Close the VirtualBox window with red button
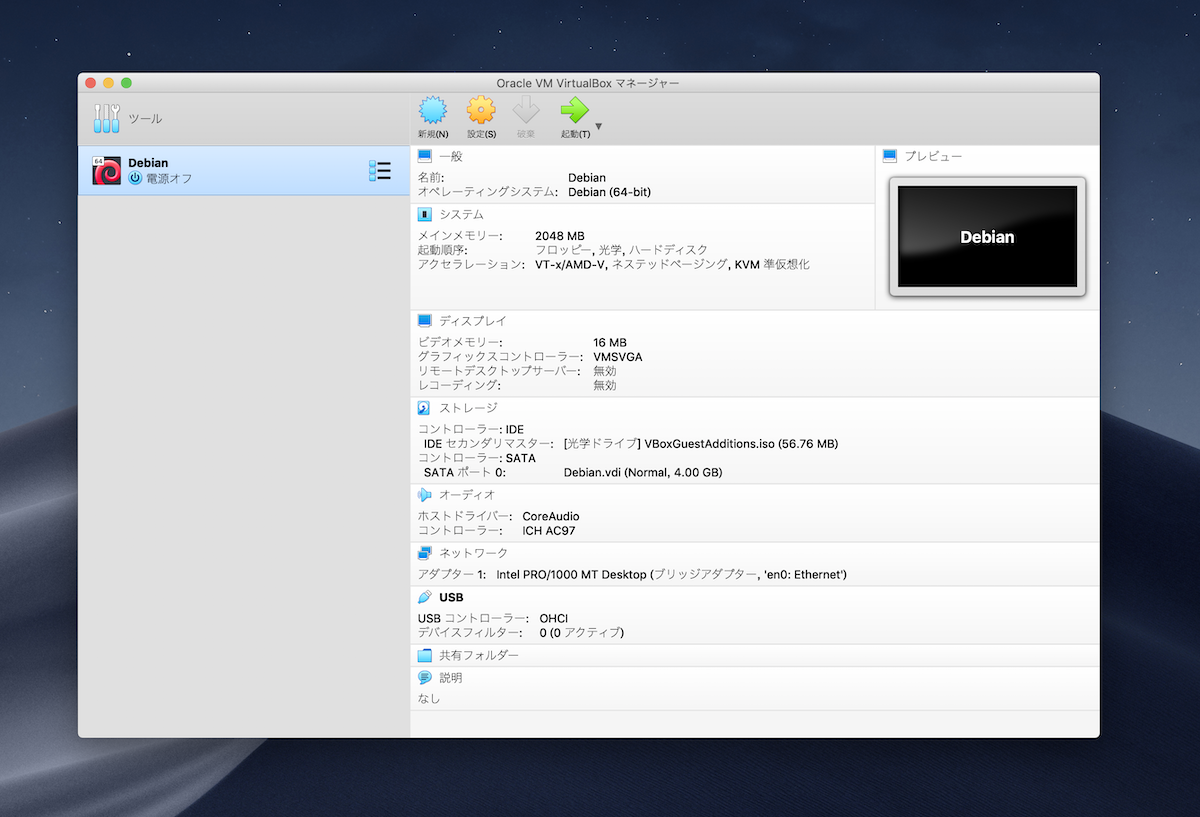 90,83
